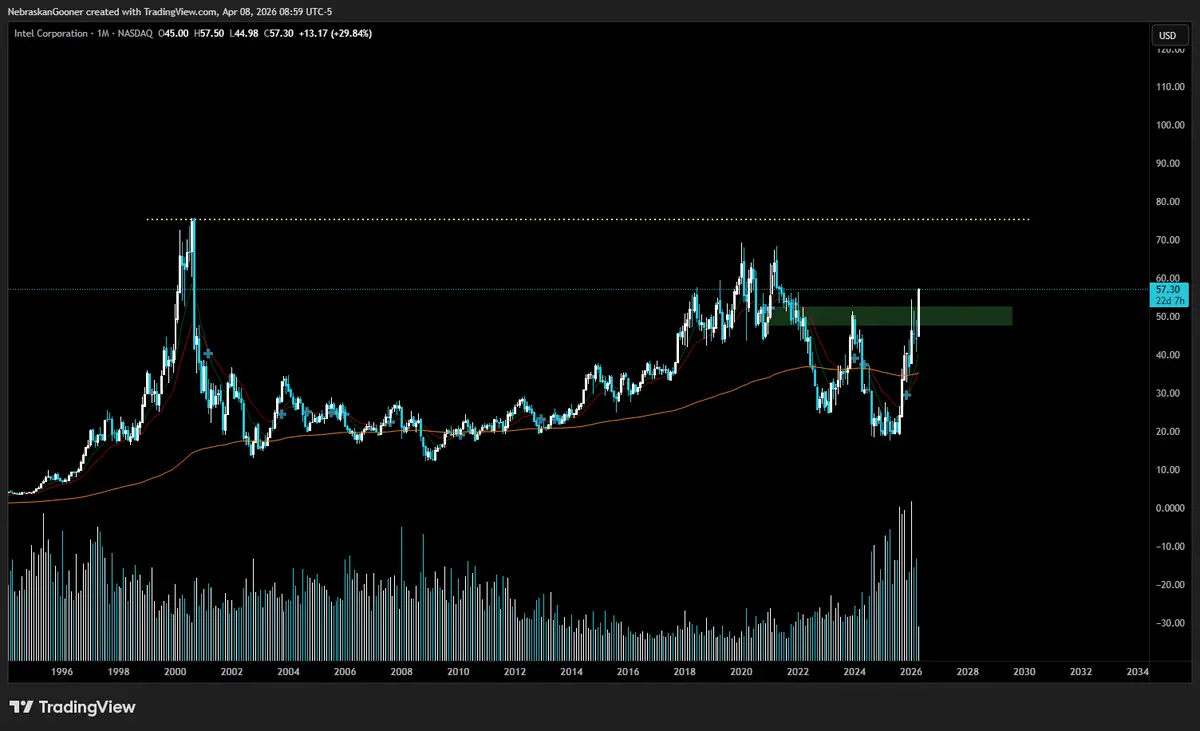Click the 2012 year label on time axis
This screenshot has width=1200, height=731.
pos(514,673)
